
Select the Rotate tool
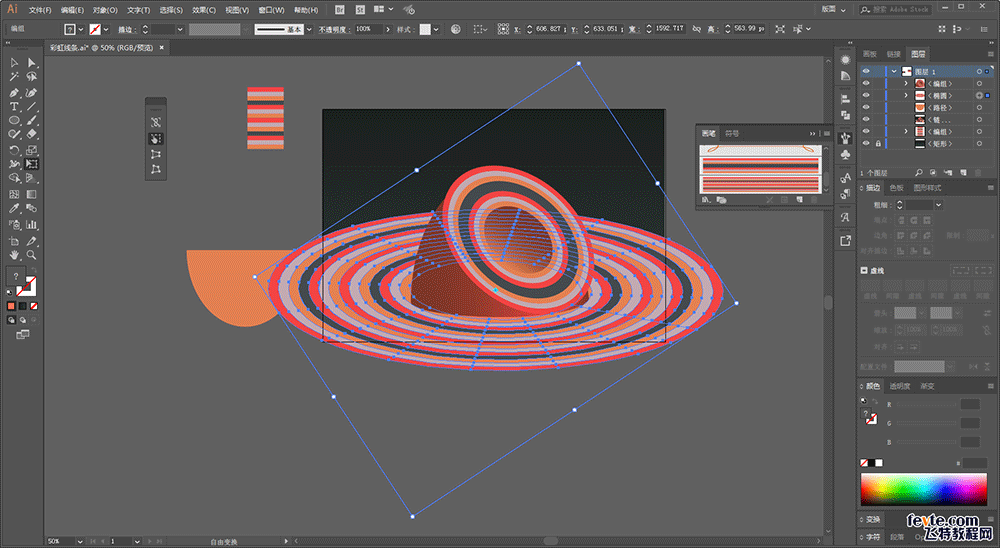click(14, 150)
